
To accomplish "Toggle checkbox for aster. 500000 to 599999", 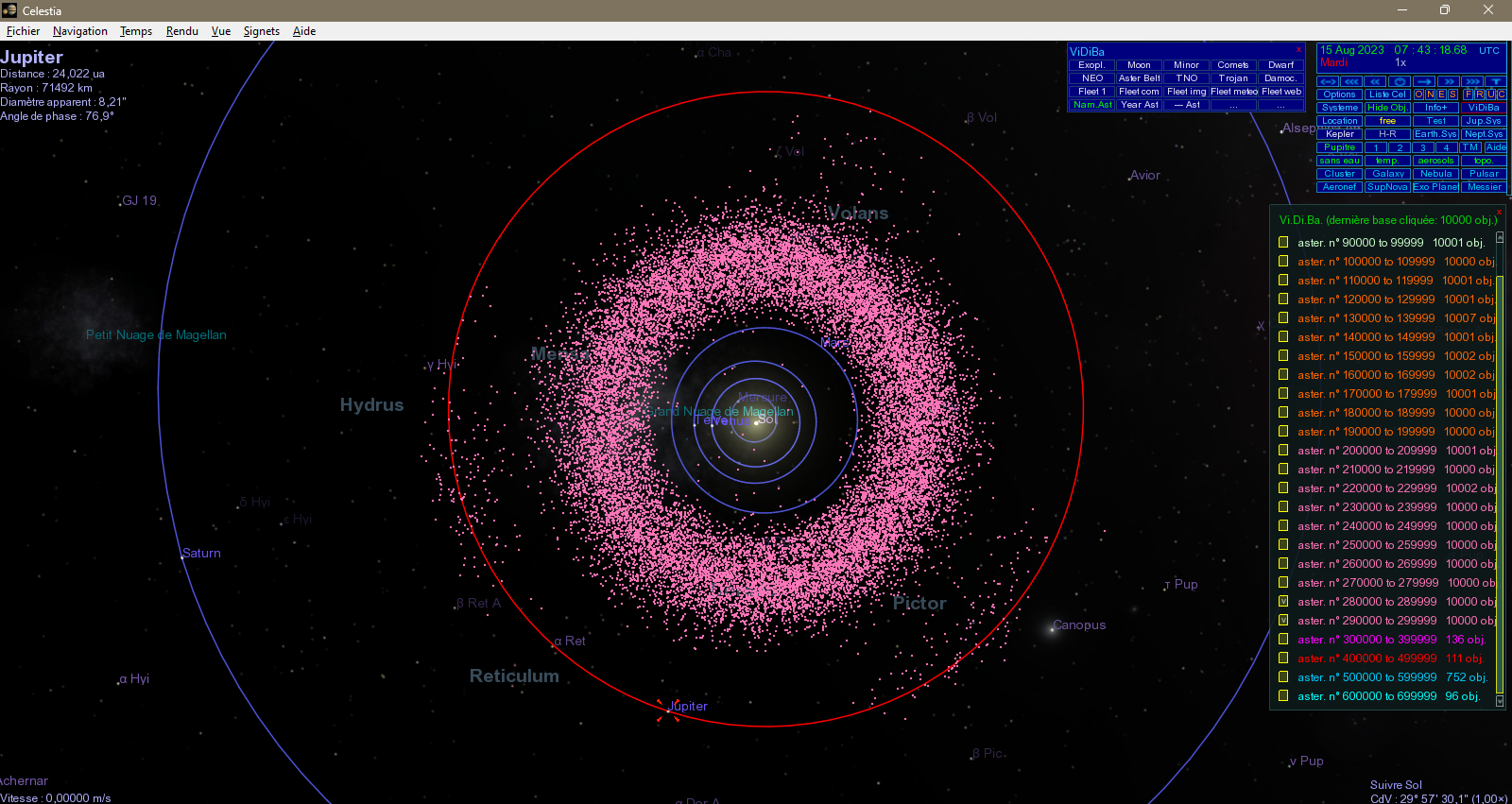I will click(1283, 677).
